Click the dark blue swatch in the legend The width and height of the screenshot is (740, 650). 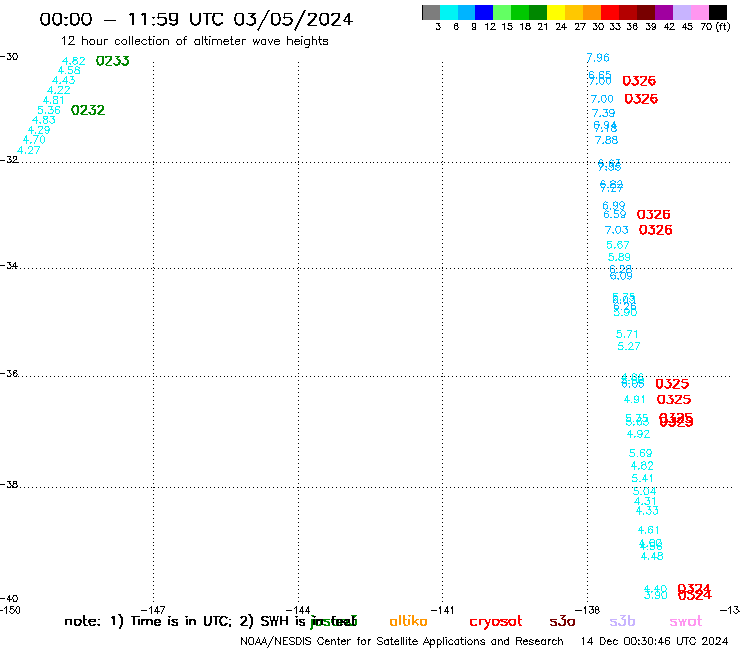pos(485,12)
